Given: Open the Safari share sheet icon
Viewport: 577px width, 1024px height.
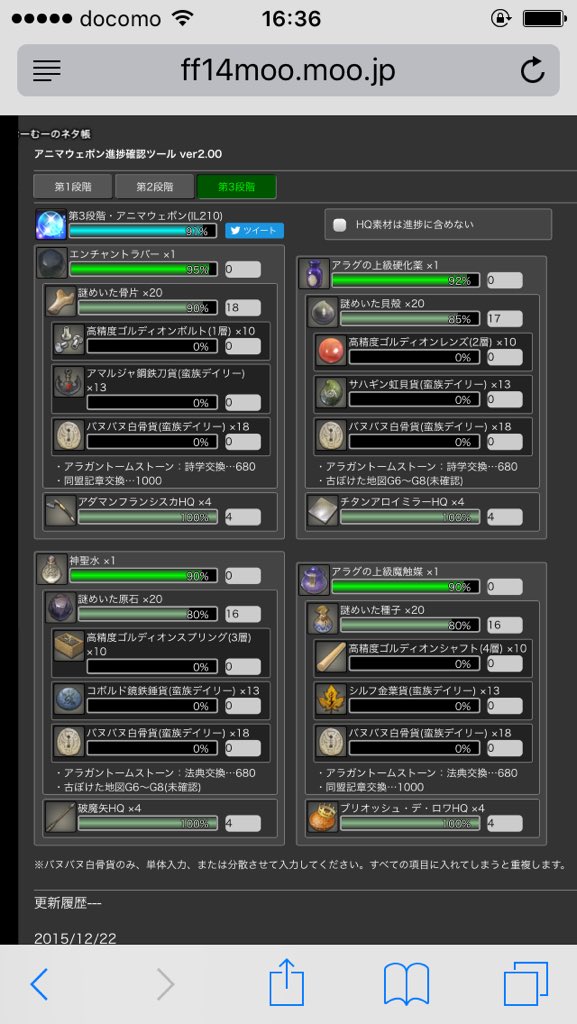Looking at the screenshot, I should tap(287, 982).
